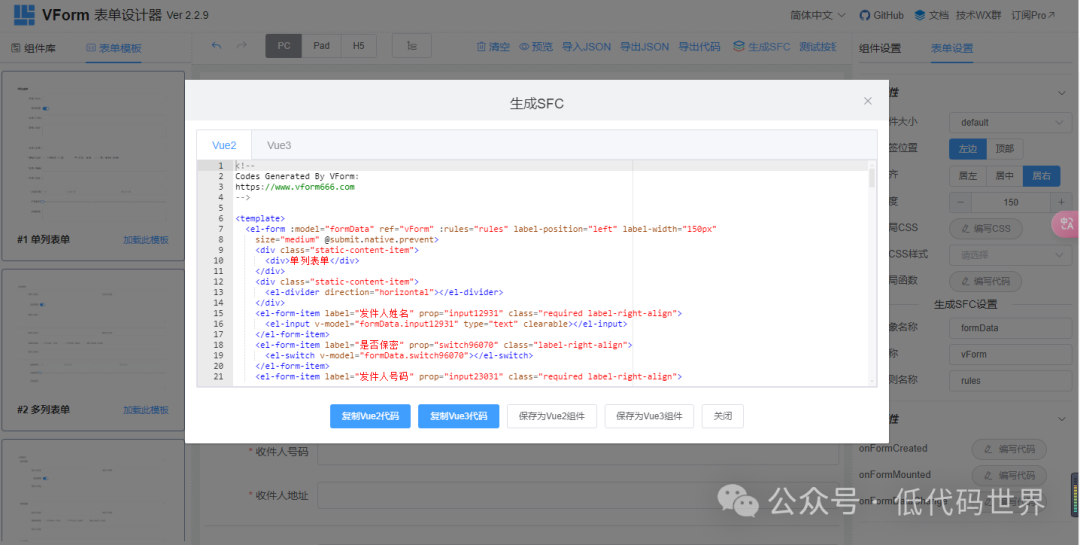Click the plus stepper for label width
Viewport: 1080px width, 545px height.
point(1060,202)
